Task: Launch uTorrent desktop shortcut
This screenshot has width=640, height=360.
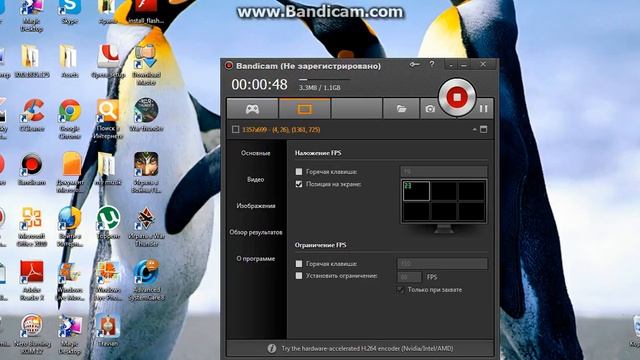Action: (108, 222)
